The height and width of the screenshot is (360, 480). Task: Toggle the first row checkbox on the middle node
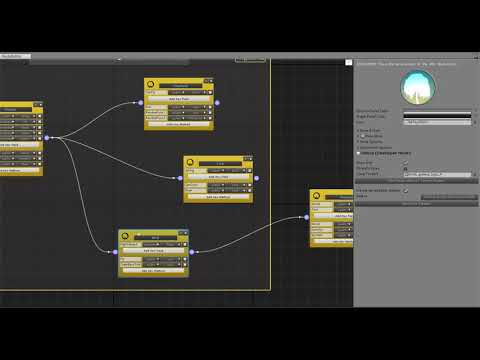pyautogui.click(x=250, y=171)
